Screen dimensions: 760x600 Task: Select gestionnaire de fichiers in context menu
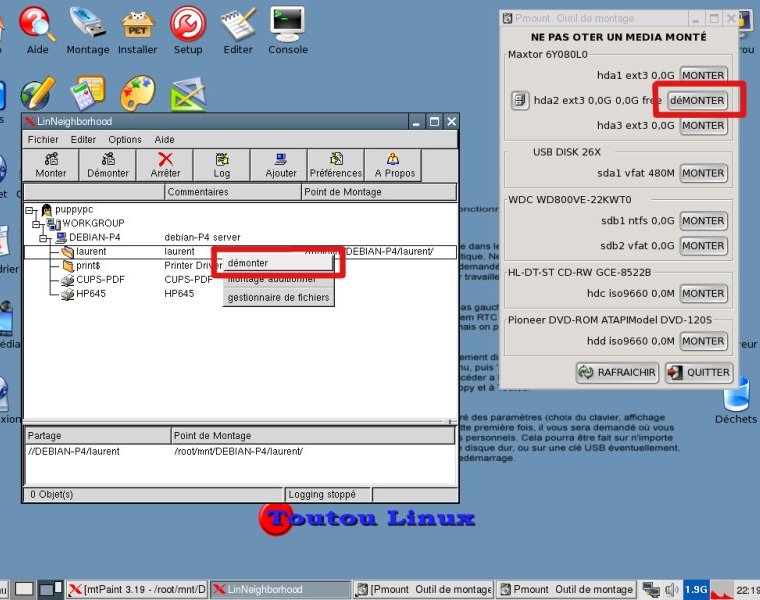click(278, 297)
